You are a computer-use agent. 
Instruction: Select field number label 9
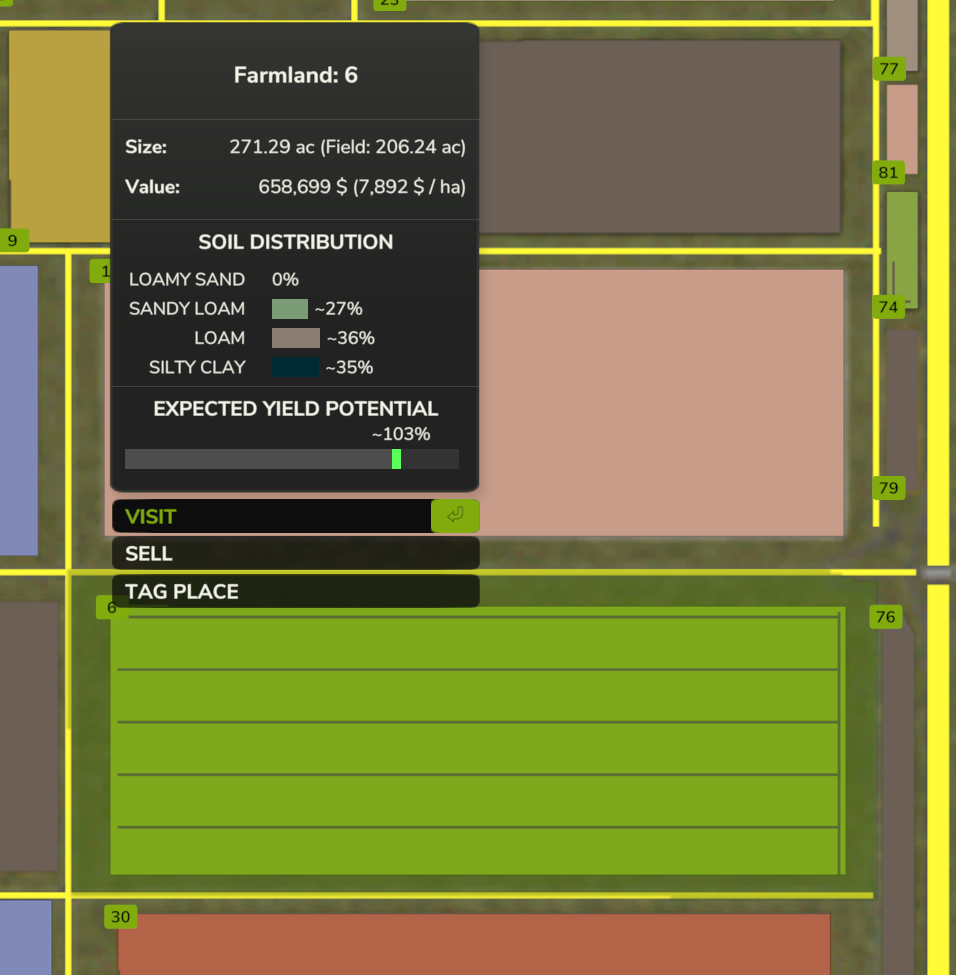(x=13, y=241)
